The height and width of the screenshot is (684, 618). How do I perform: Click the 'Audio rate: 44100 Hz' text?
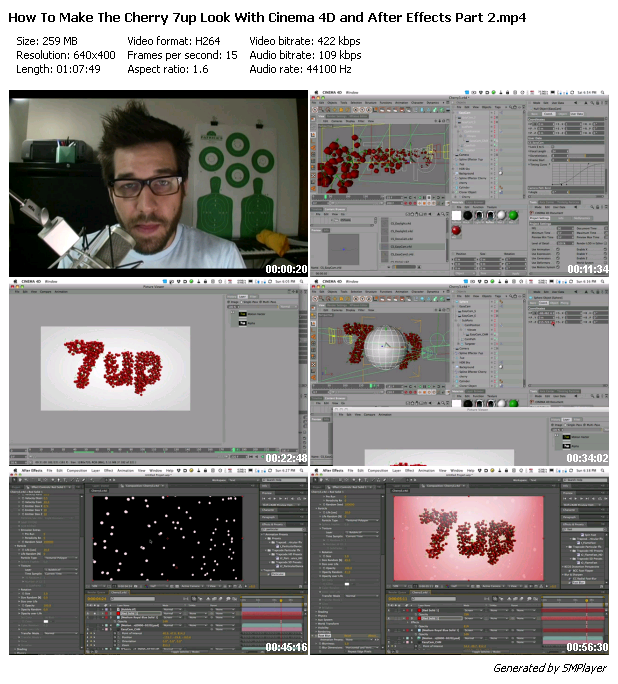coord(300,69)
